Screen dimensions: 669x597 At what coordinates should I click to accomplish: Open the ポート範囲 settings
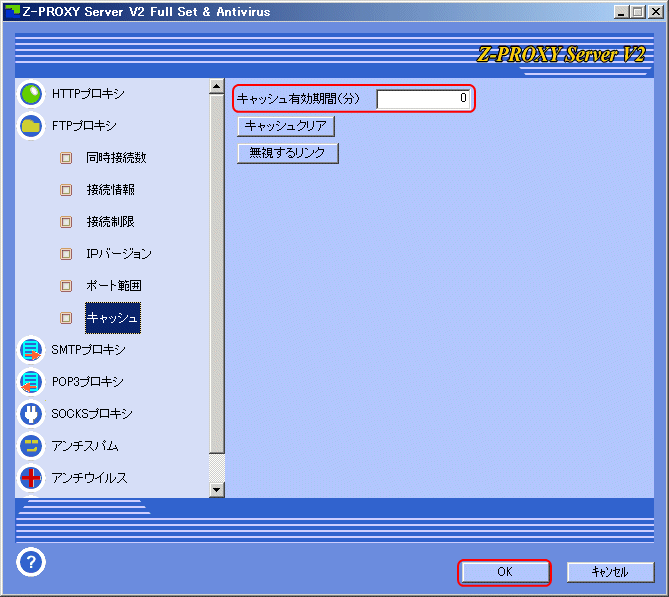(113, 286)
